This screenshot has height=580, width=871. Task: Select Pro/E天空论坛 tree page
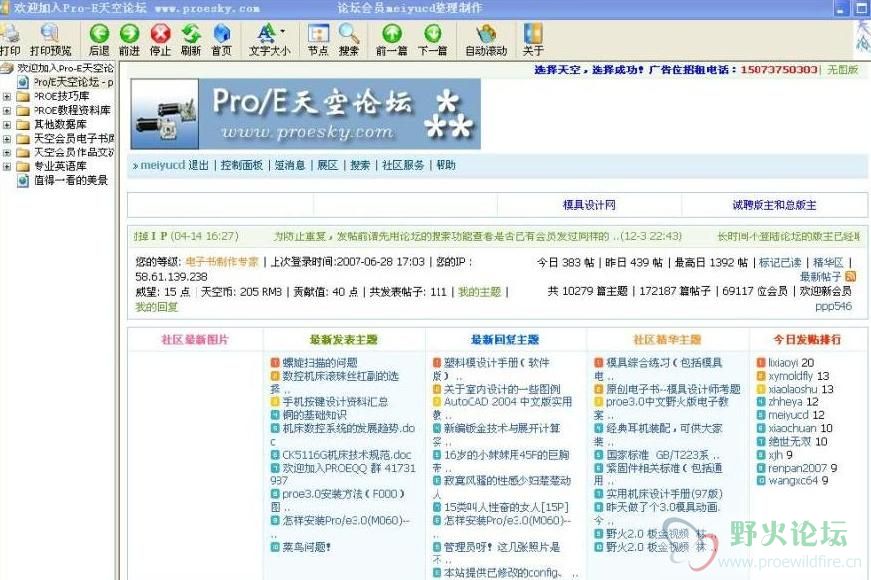point(73,82)
